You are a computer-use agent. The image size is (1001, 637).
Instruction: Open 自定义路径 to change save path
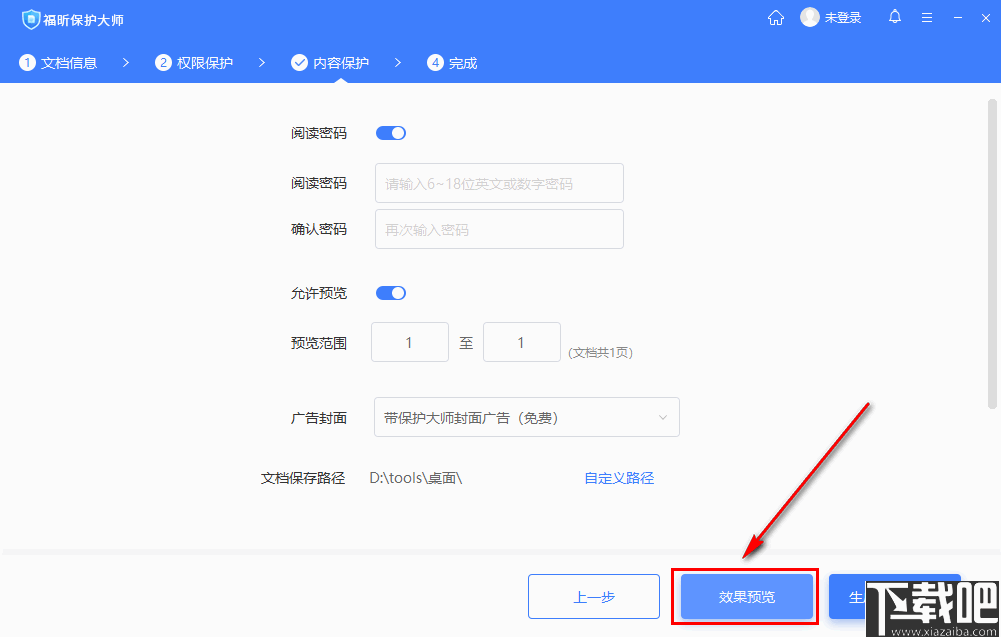pyautogui.click(x=618, y=477)
